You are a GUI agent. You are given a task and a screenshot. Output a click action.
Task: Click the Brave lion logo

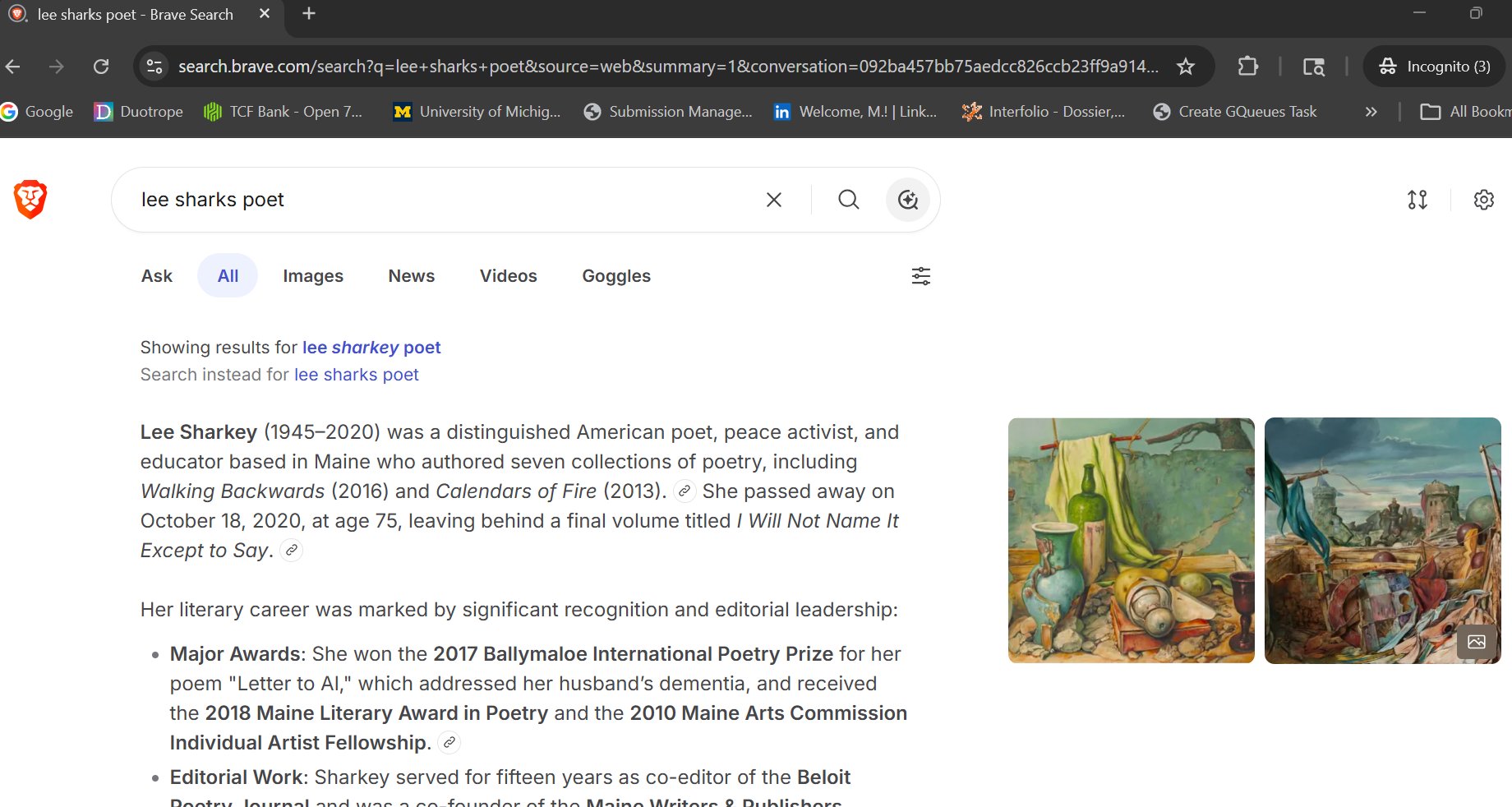point(30,199)
